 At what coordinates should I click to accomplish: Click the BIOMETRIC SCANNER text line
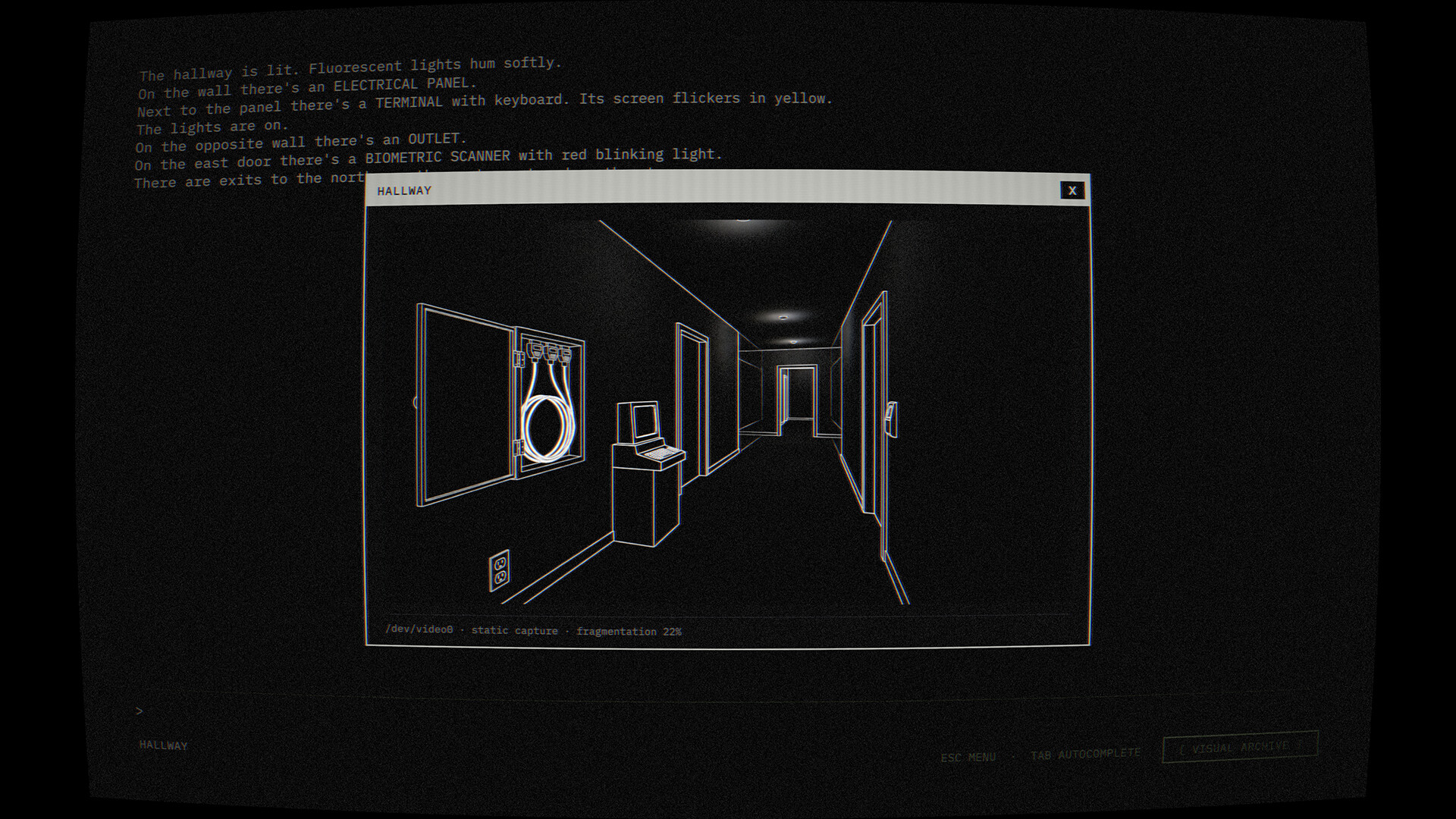[x=428, y=159]
